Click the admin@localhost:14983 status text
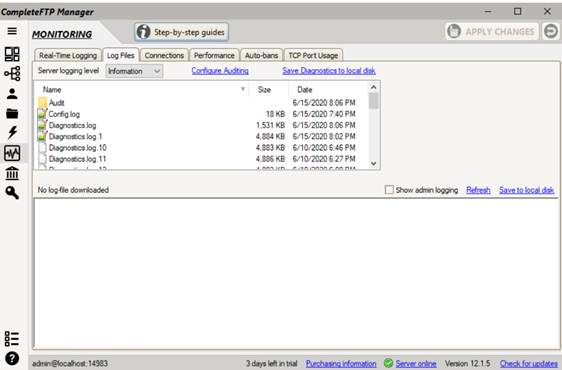 70,364
